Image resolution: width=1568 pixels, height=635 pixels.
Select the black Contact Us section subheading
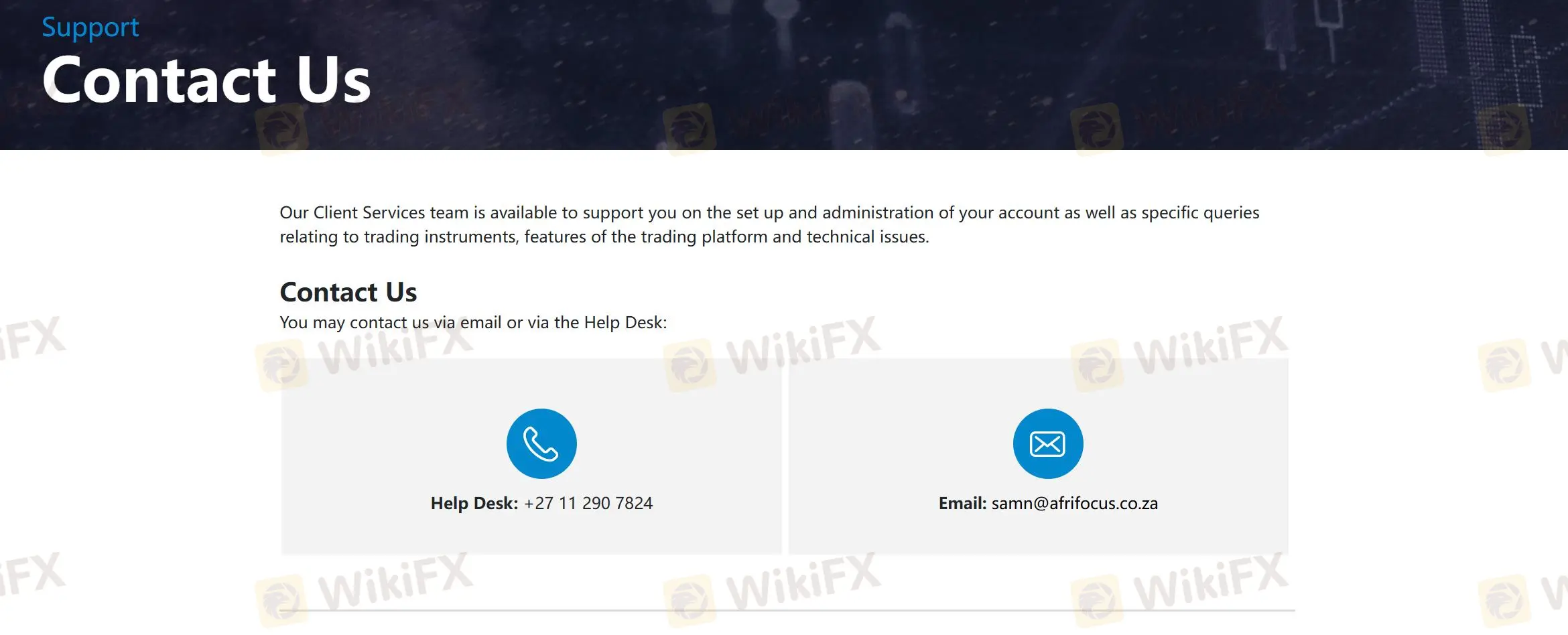pos(348,292)
